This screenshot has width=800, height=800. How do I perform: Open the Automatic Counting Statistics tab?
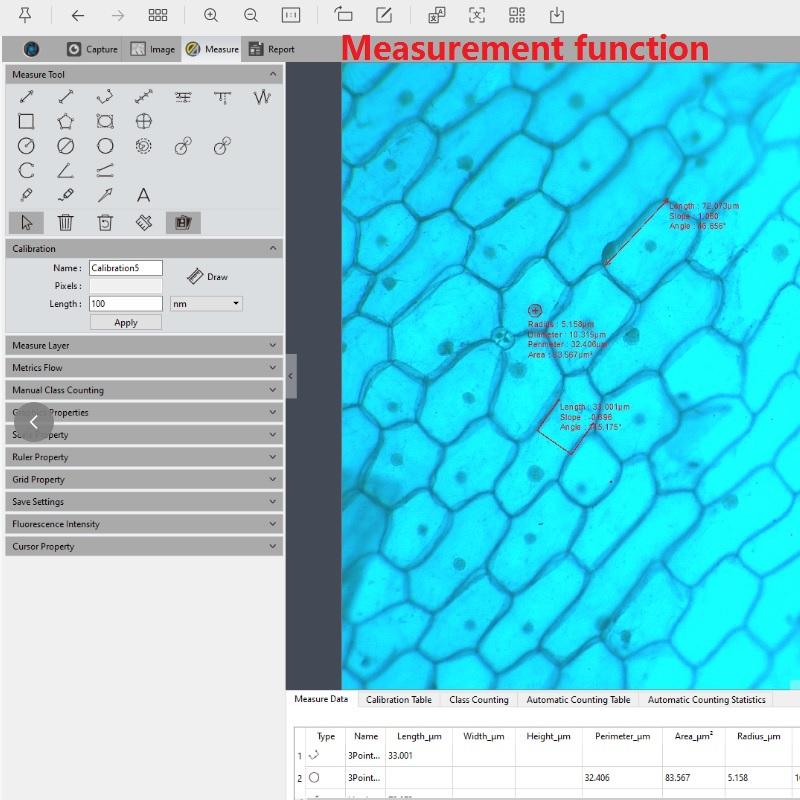[706, 699]
